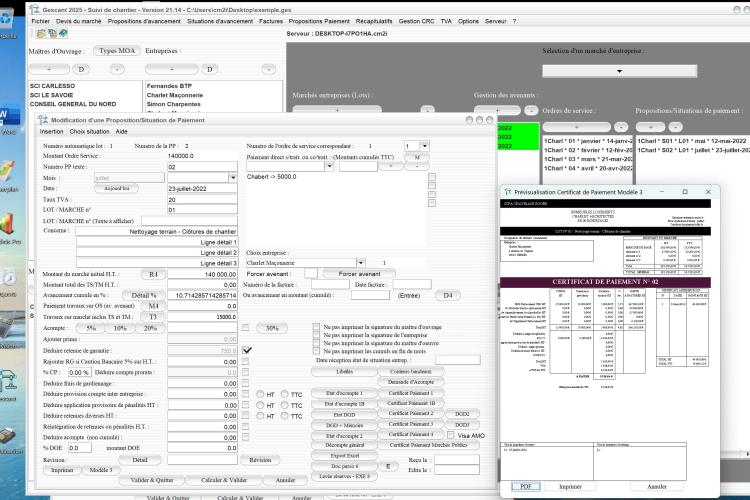Click the M button next to Paiement direct
This screenshot has width=750, height=500.
click(x=417, y=157)
